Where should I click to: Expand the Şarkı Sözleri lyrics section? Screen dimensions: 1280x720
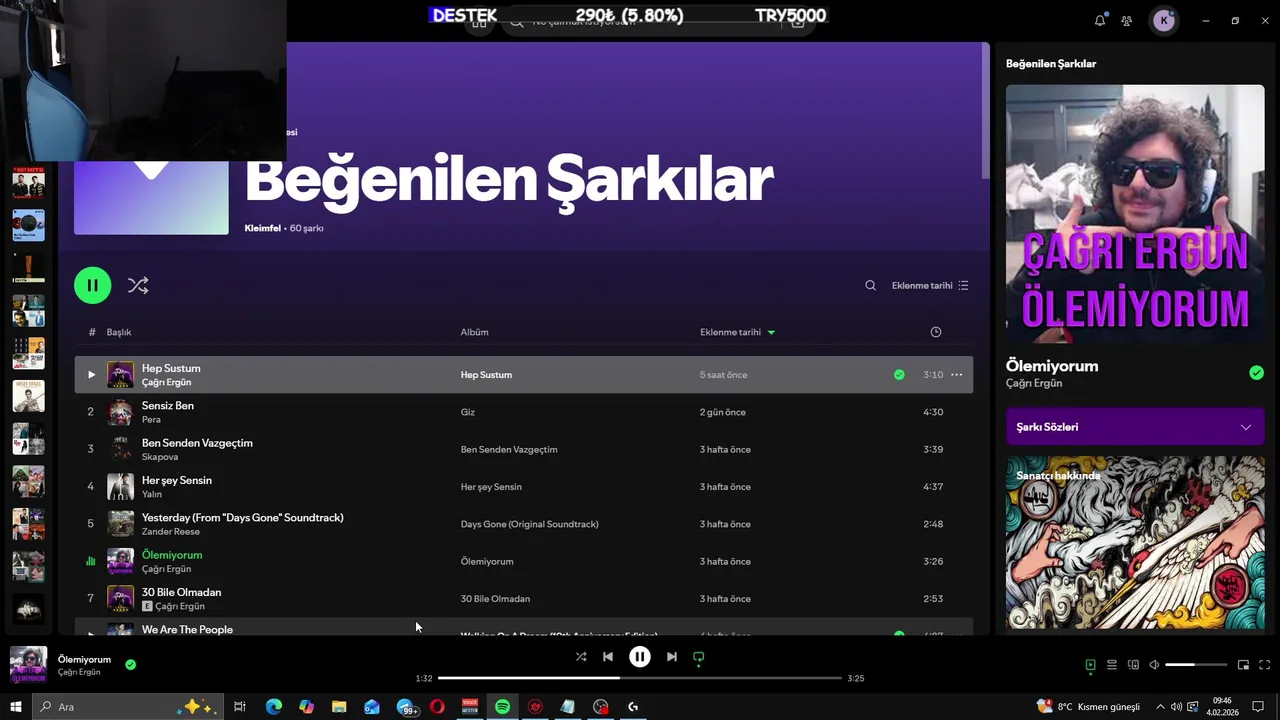1135,427
